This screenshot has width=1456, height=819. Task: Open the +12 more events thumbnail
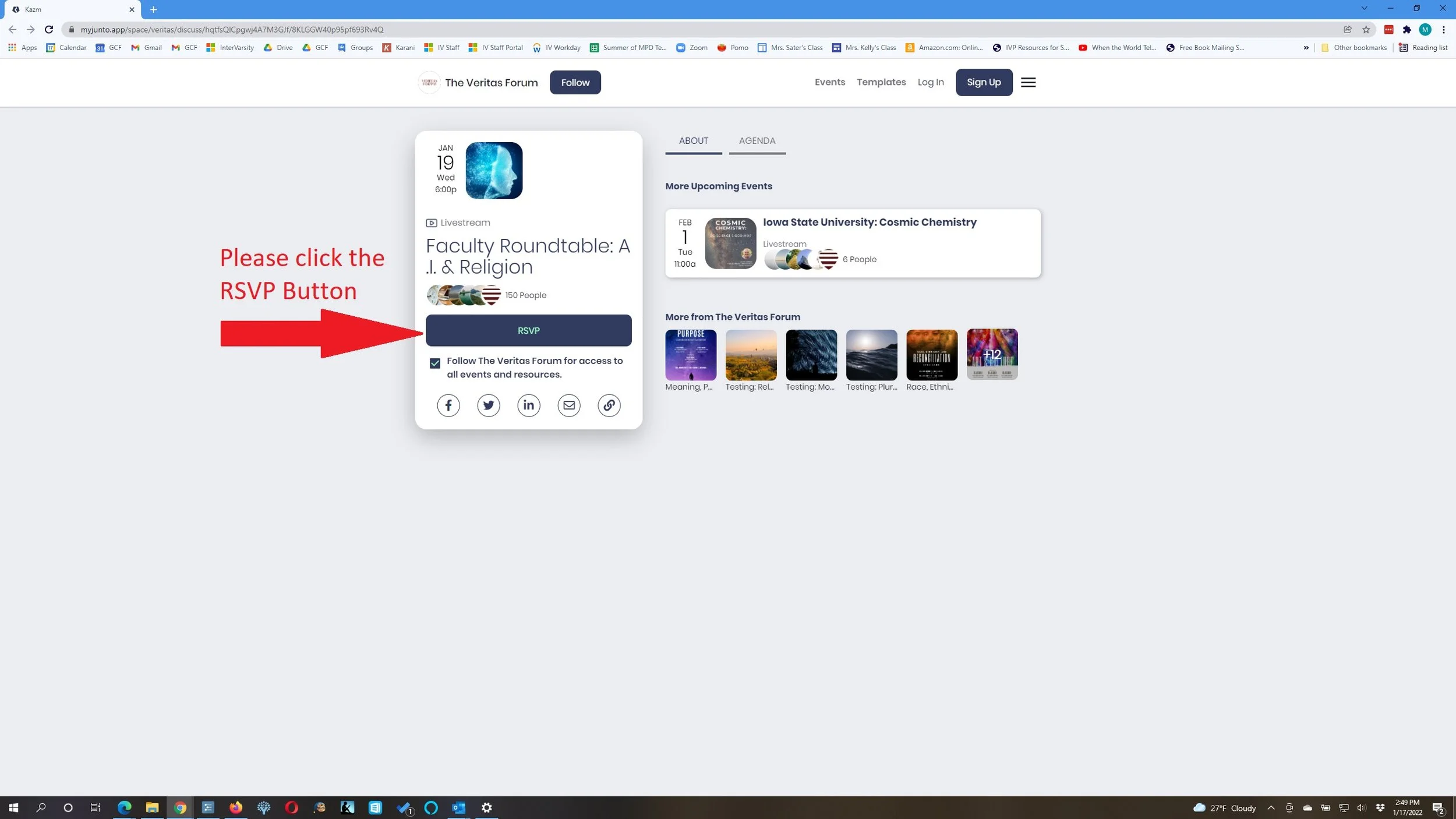992,354
